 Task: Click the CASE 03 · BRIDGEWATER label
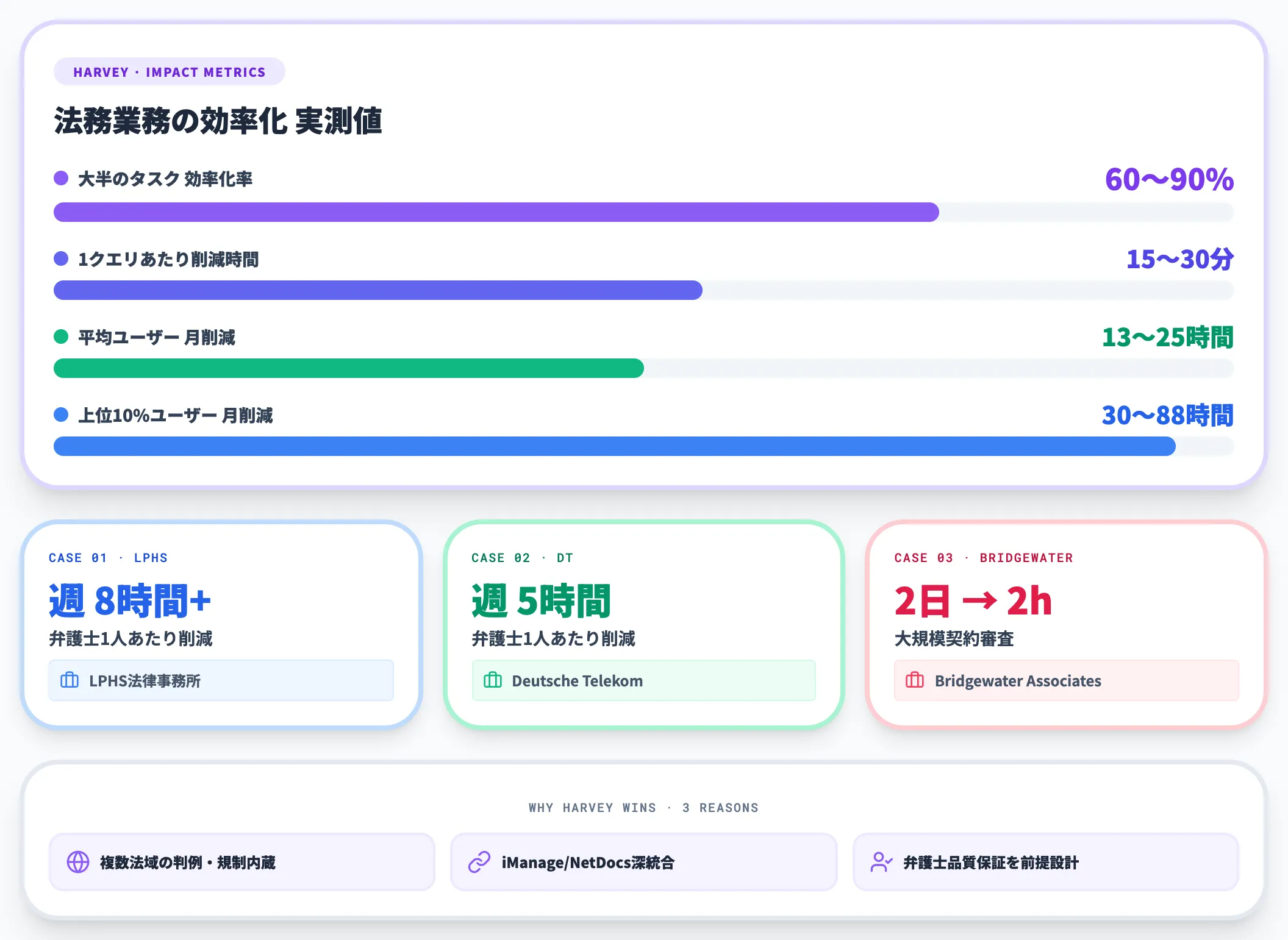(x=983, y=558)
